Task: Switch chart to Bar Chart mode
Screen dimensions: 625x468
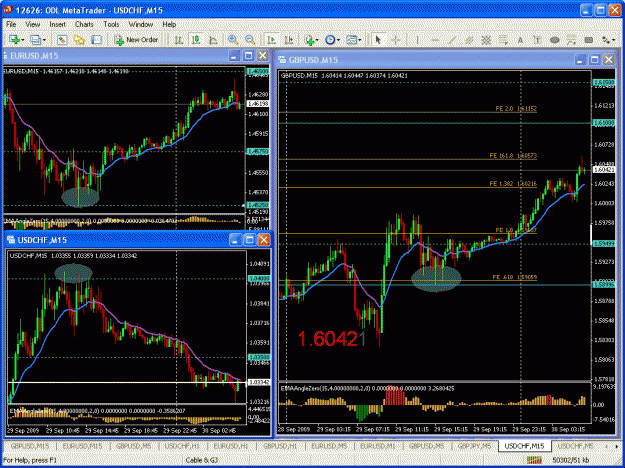Action: 179,39
